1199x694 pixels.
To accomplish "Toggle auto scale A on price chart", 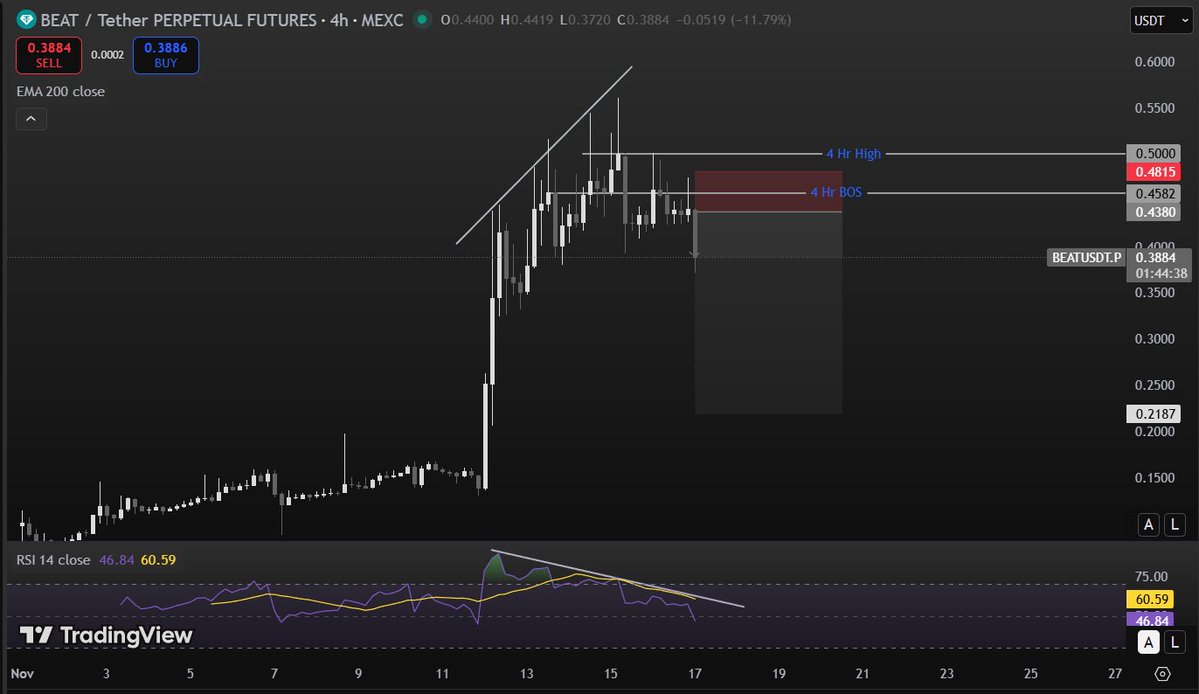I will (x=1148, y=524).
